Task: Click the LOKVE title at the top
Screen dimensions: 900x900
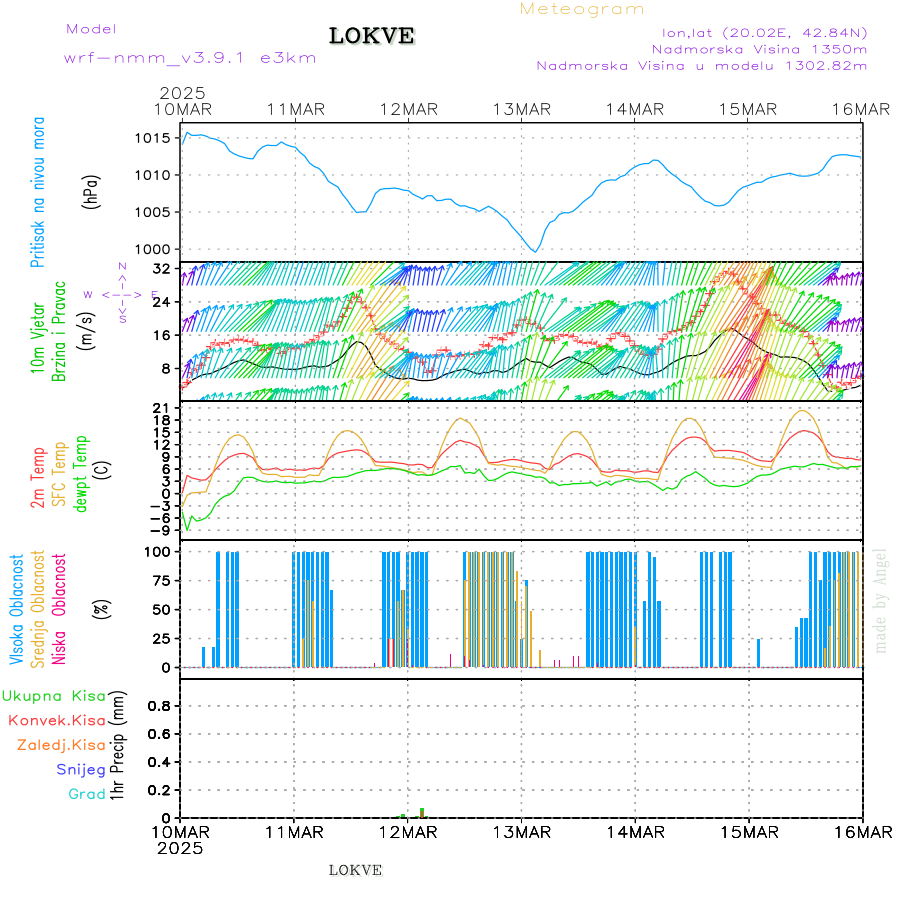Action: 371,37
